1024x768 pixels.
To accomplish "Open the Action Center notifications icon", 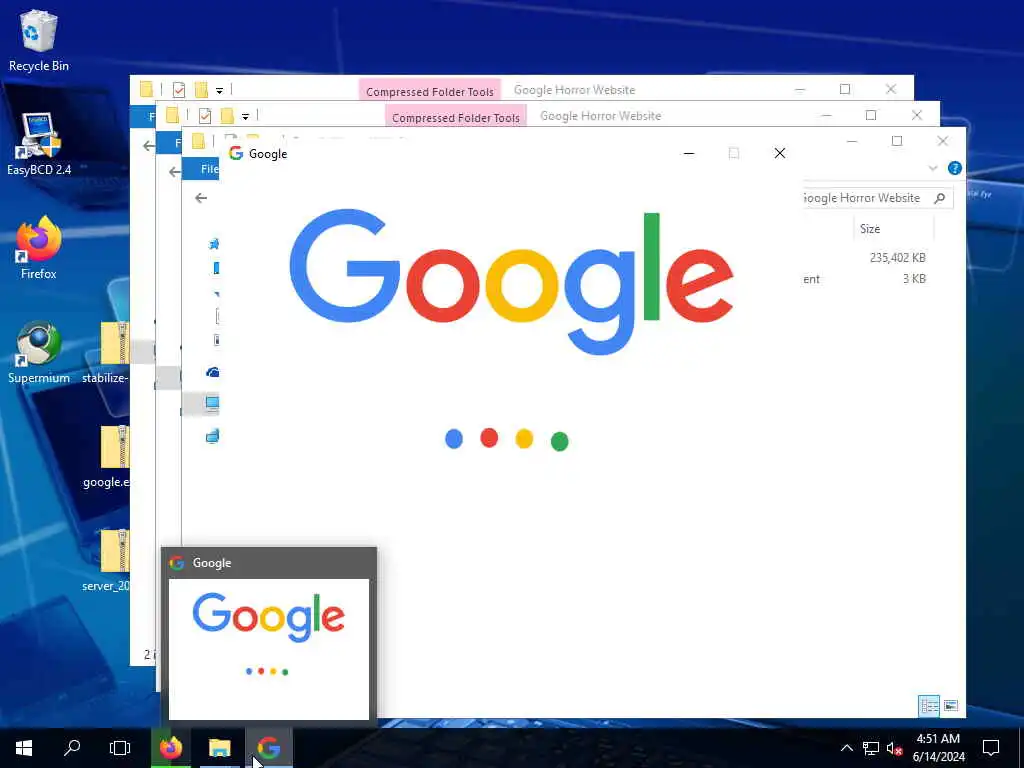I will (x=991, y=748).
